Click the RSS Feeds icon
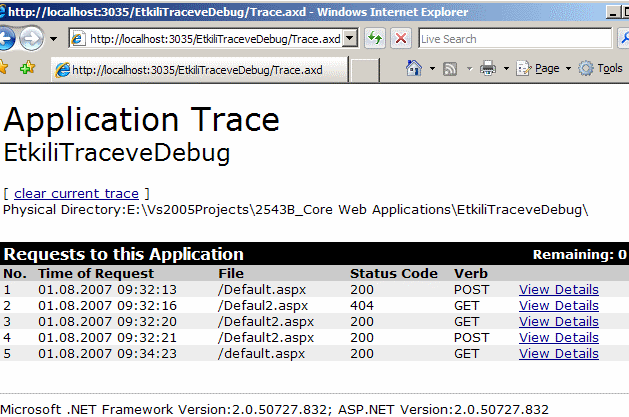Image resolution: width=629 pixels, height=417 pixels. (450, 69)
